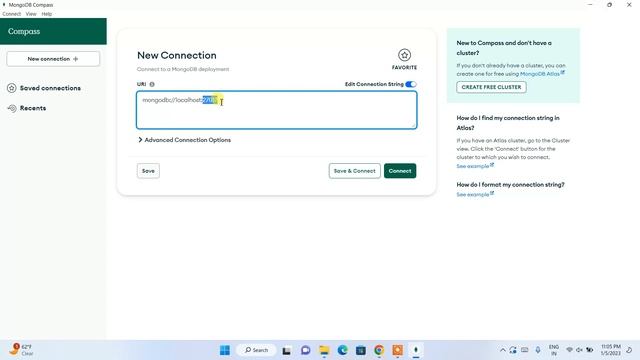Open the clock showing 11:05 PM

pos(611,350)
